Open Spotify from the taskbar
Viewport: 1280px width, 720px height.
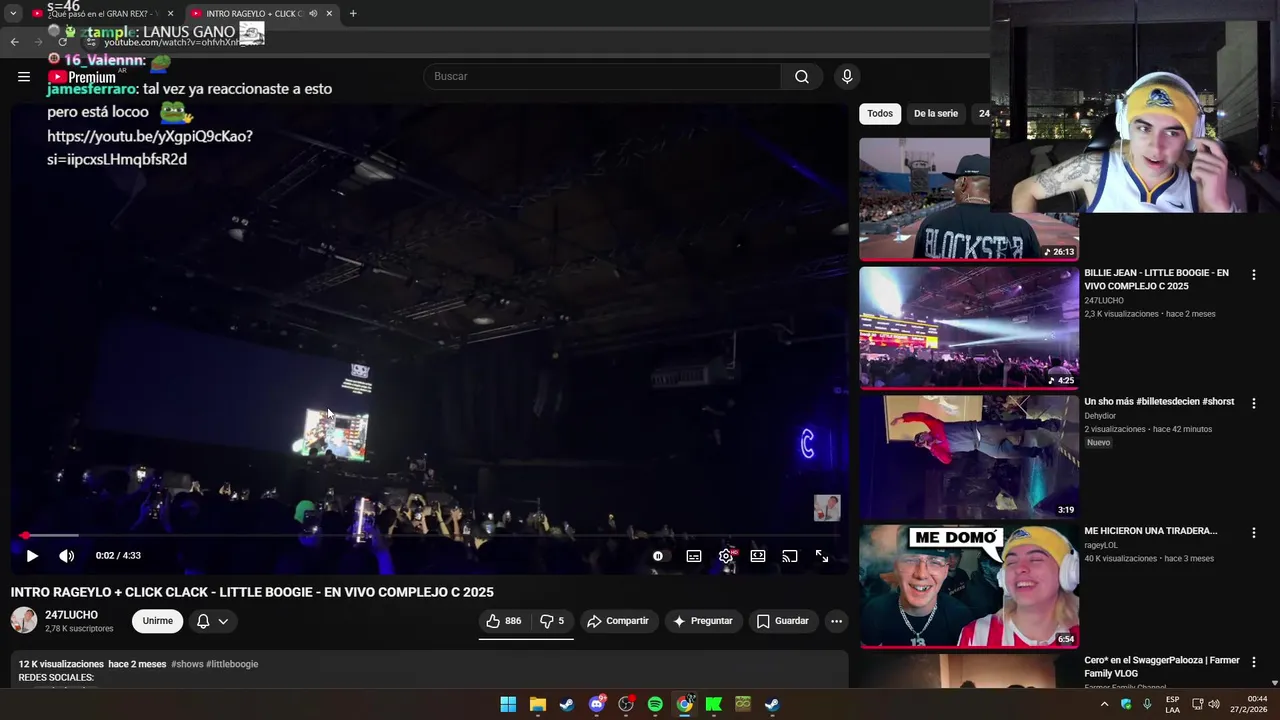(x=655, y=704)
